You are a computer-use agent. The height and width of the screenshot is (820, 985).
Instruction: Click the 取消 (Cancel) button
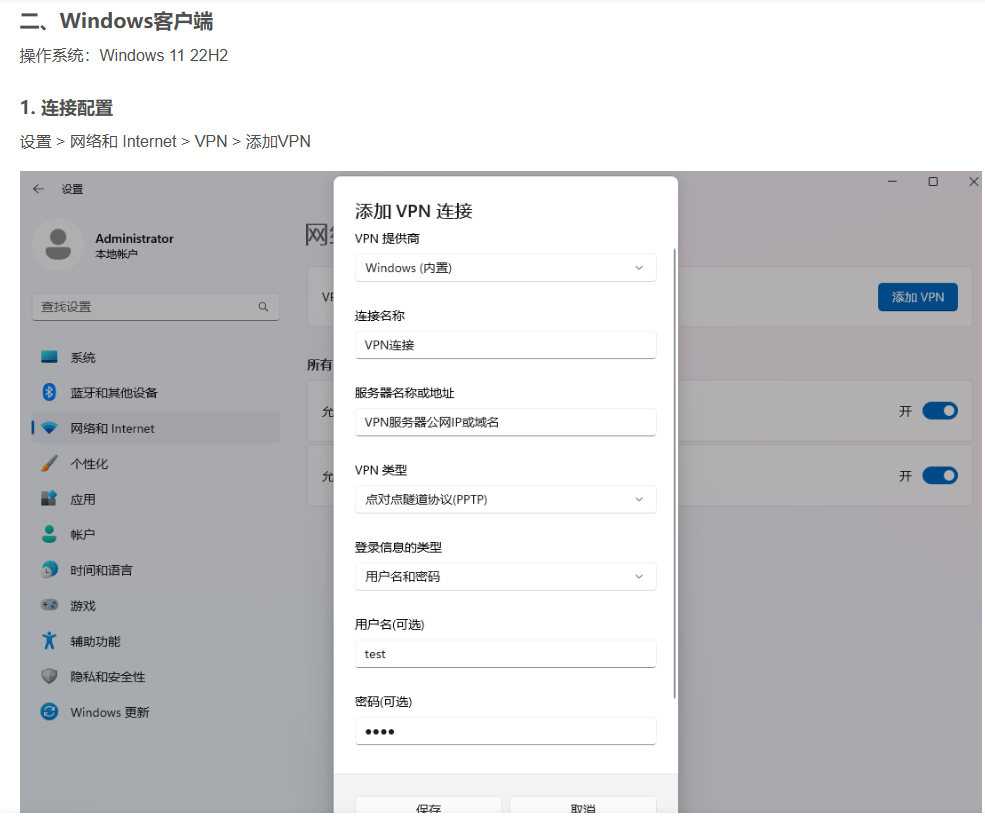(583, 805)
